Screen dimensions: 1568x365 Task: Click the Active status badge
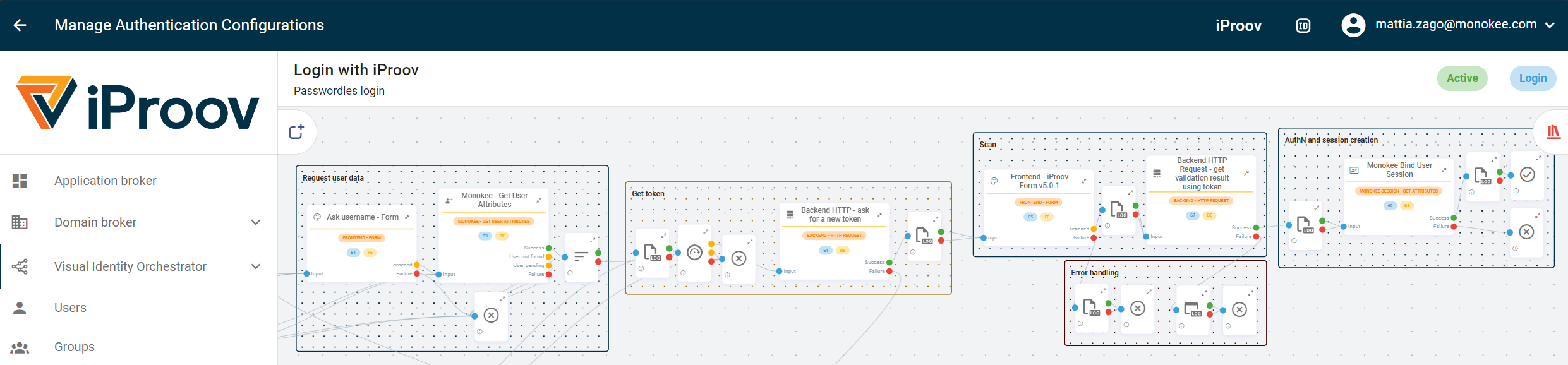tap(1462, 78)
